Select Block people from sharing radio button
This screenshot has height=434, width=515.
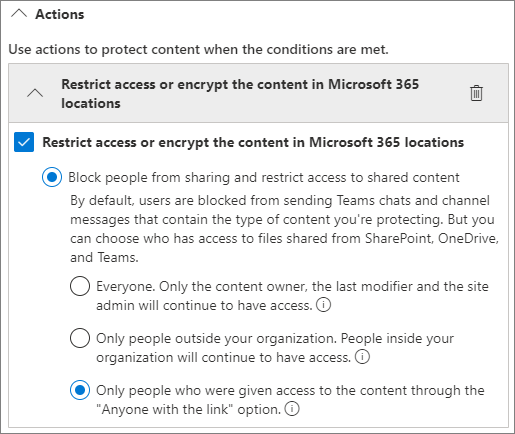[52, 177]
